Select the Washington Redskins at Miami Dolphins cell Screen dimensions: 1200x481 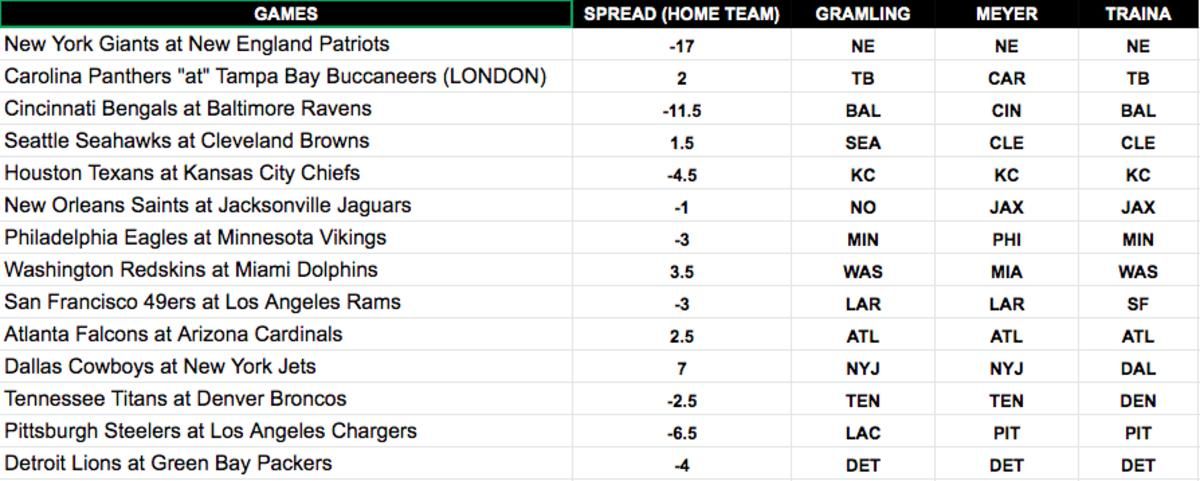point(286,271)
